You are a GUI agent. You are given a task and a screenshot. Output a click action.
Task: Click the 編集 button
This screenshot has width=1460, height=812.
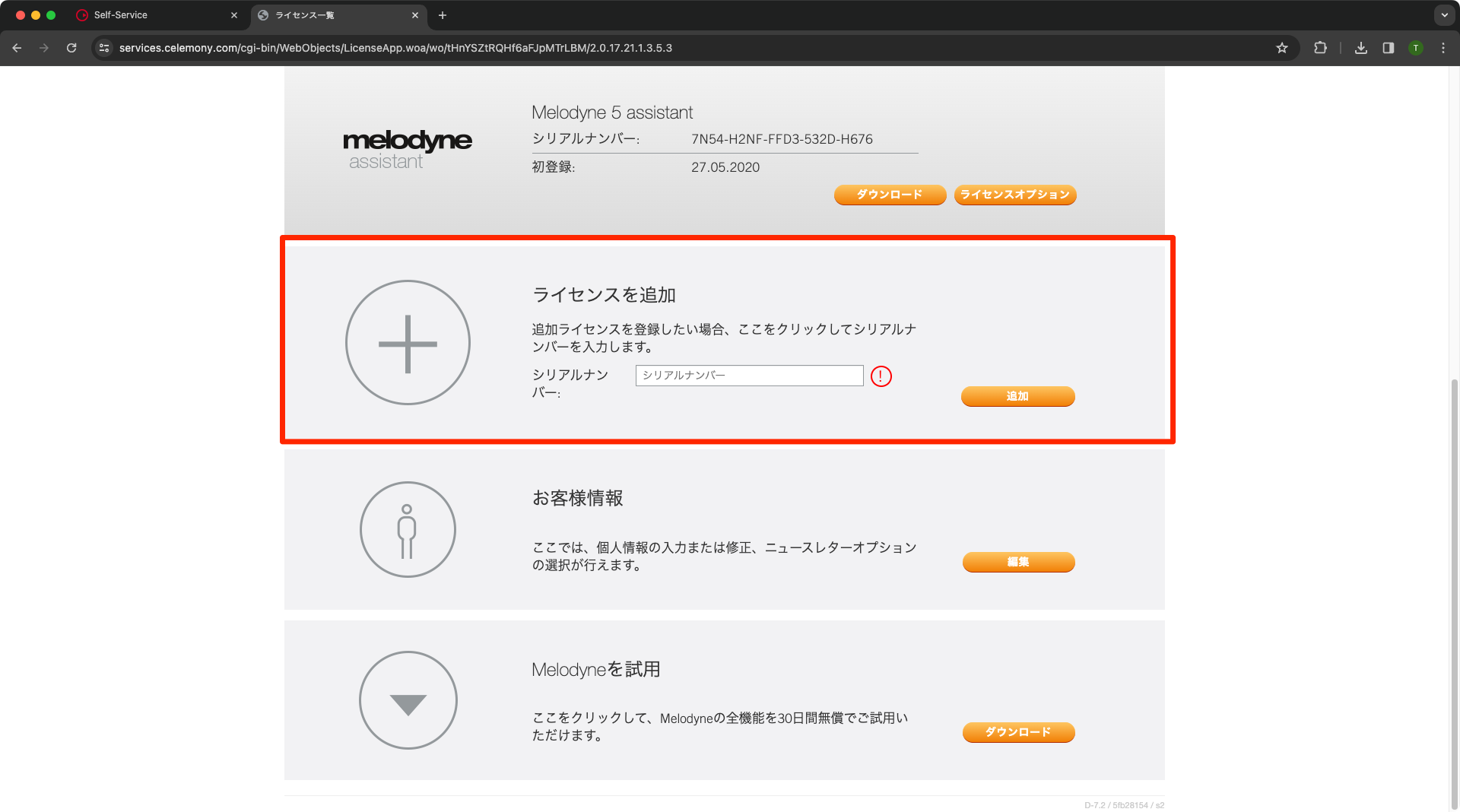tap(1018, 562)
